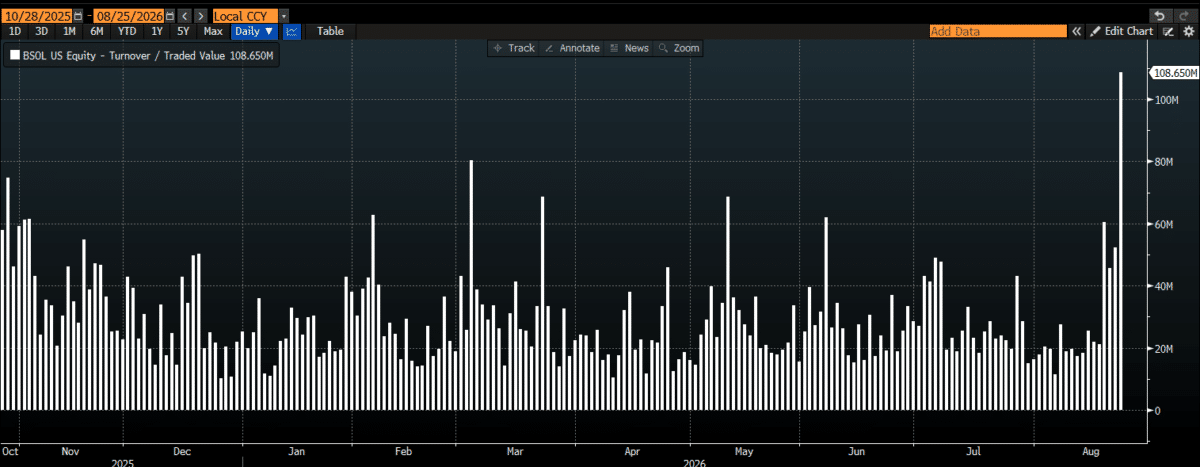The height and width of the screenshot is (467, 1200).
Task: Open the Annotate tool
Action: coord(572,48)
